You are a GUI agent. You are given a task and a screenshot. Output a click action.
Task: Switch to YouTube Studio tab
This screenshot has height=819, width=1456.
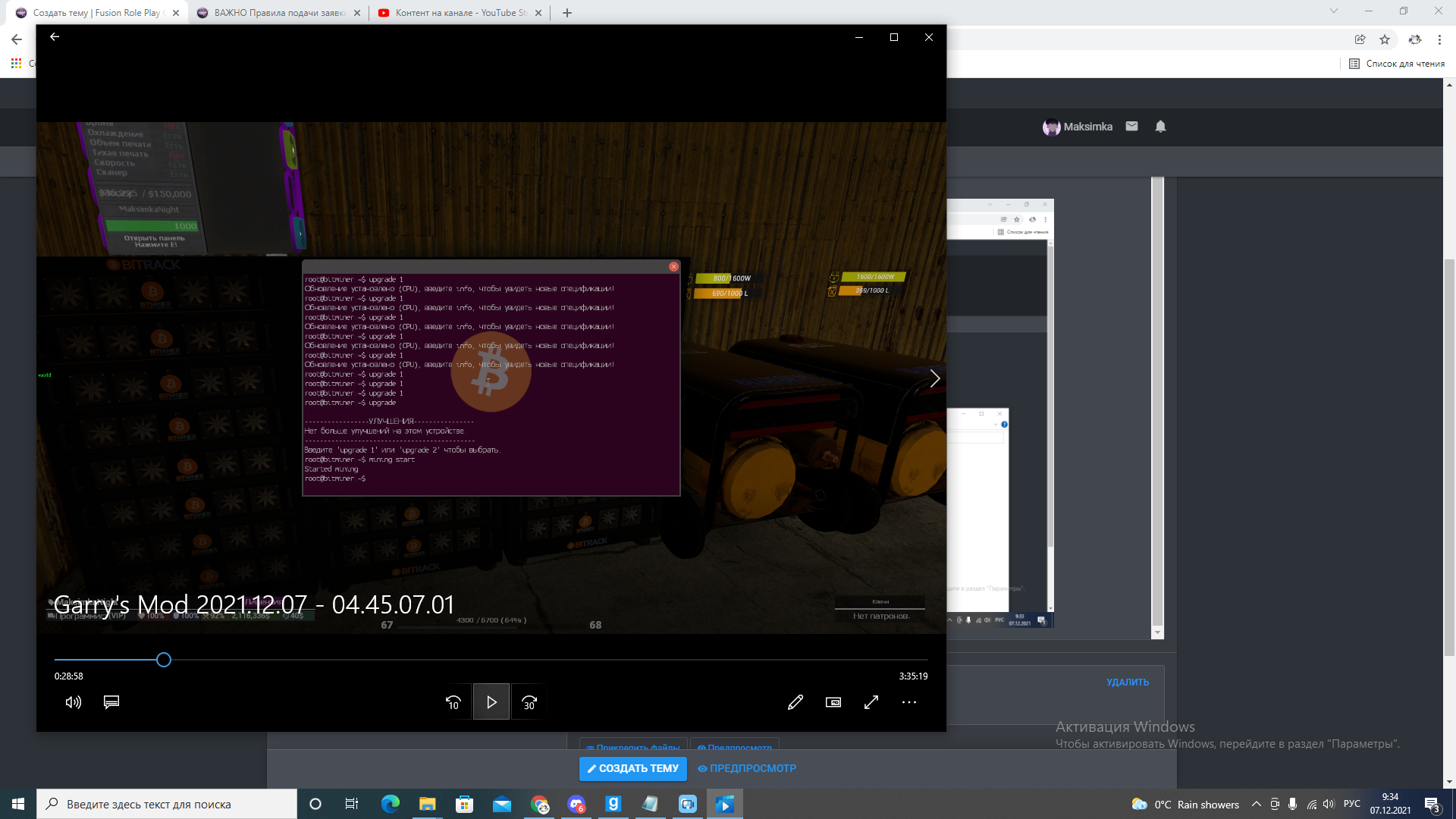tap(460, 13)
